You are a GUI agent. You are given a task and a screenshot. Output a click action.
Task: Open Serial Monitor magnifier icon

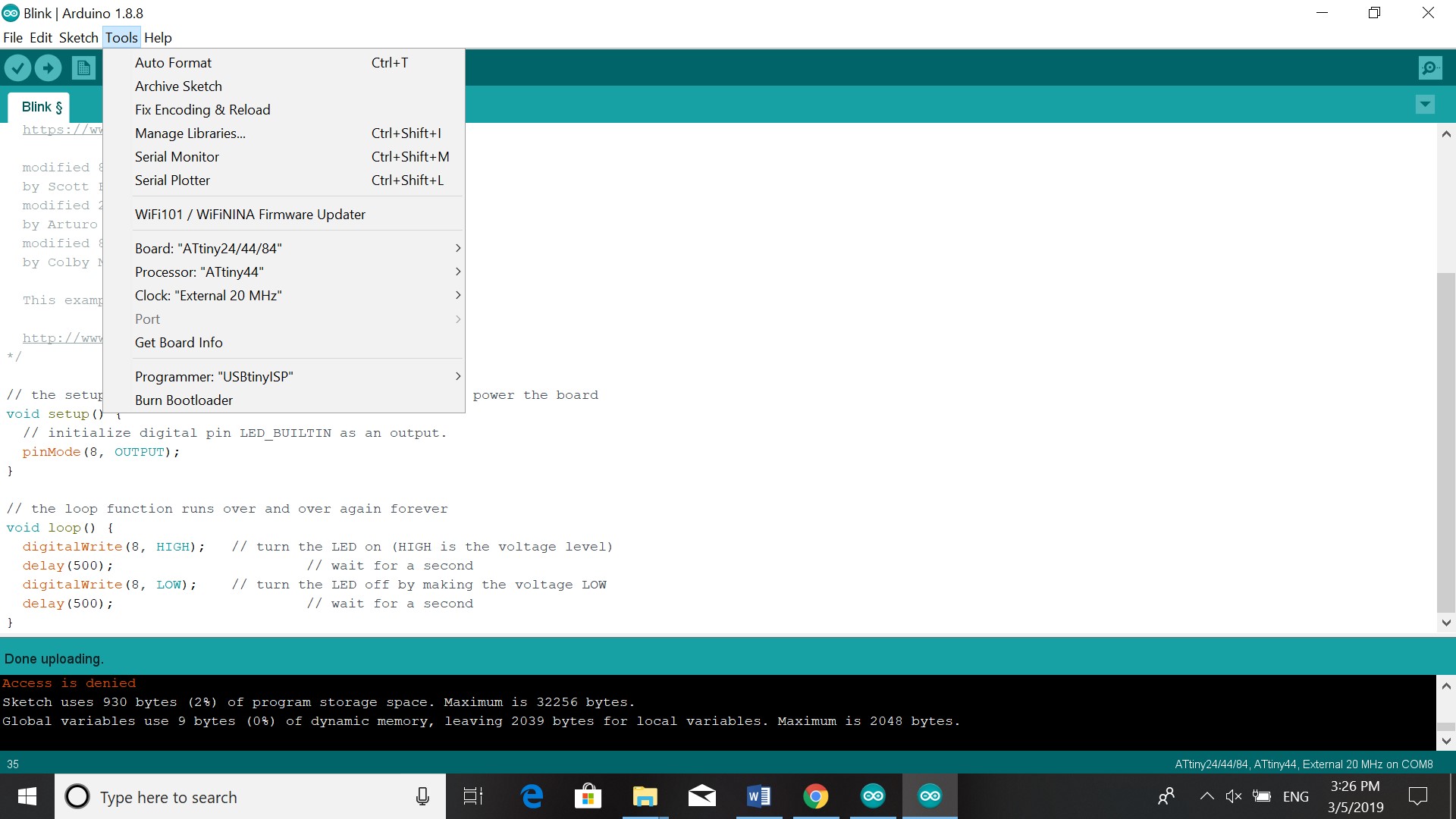point(1429,68)
